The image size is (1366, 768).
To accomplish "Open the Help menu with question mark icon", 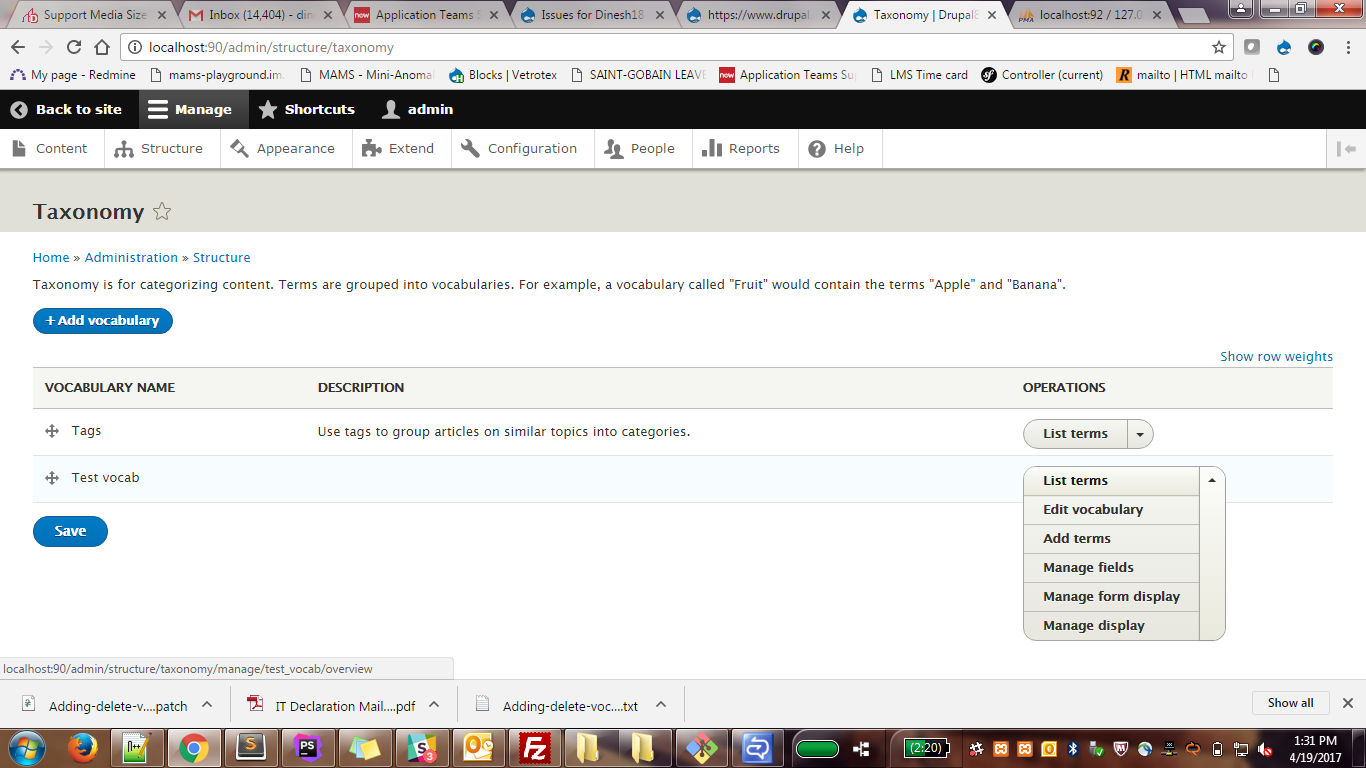I will tap(836, 148).
